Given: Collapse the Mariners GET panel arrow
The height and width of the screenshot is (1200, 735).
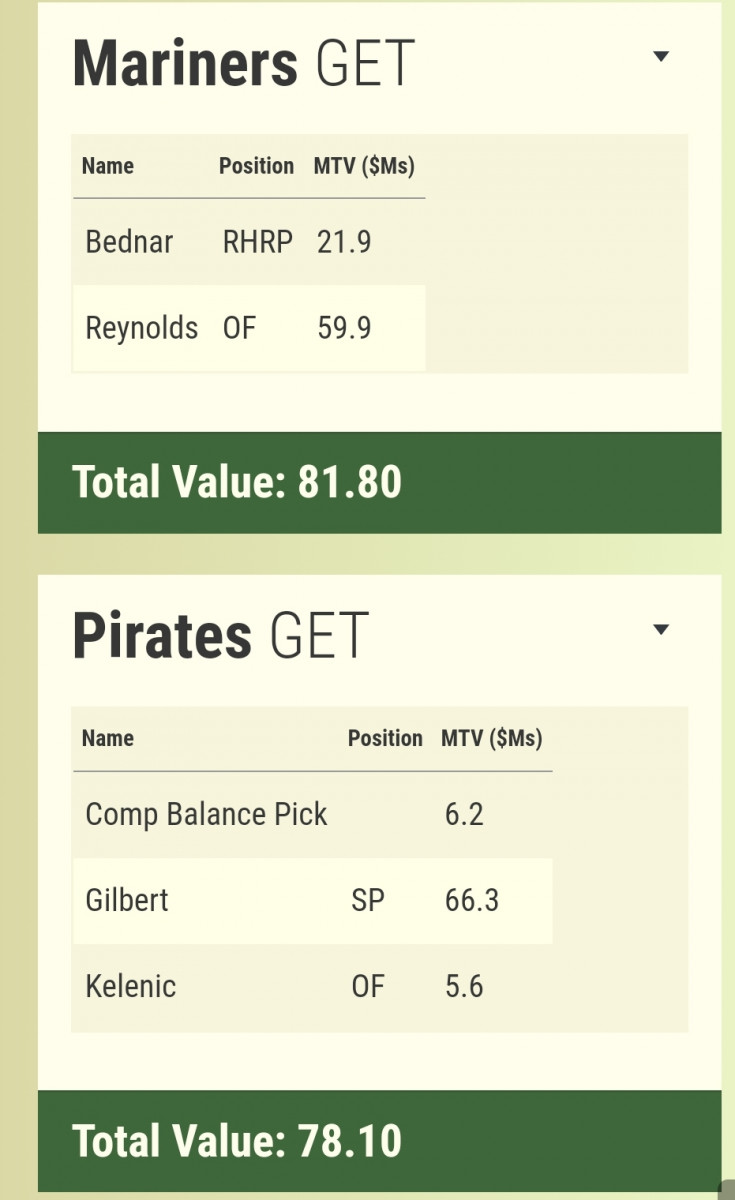Looking at the screenshot, I should 660,57.
